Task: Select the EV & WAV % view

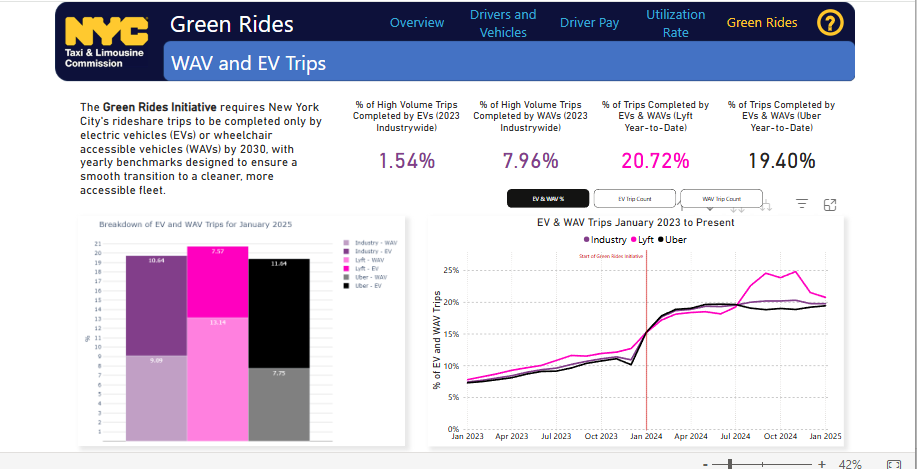Action: click(x=548, y=198)
